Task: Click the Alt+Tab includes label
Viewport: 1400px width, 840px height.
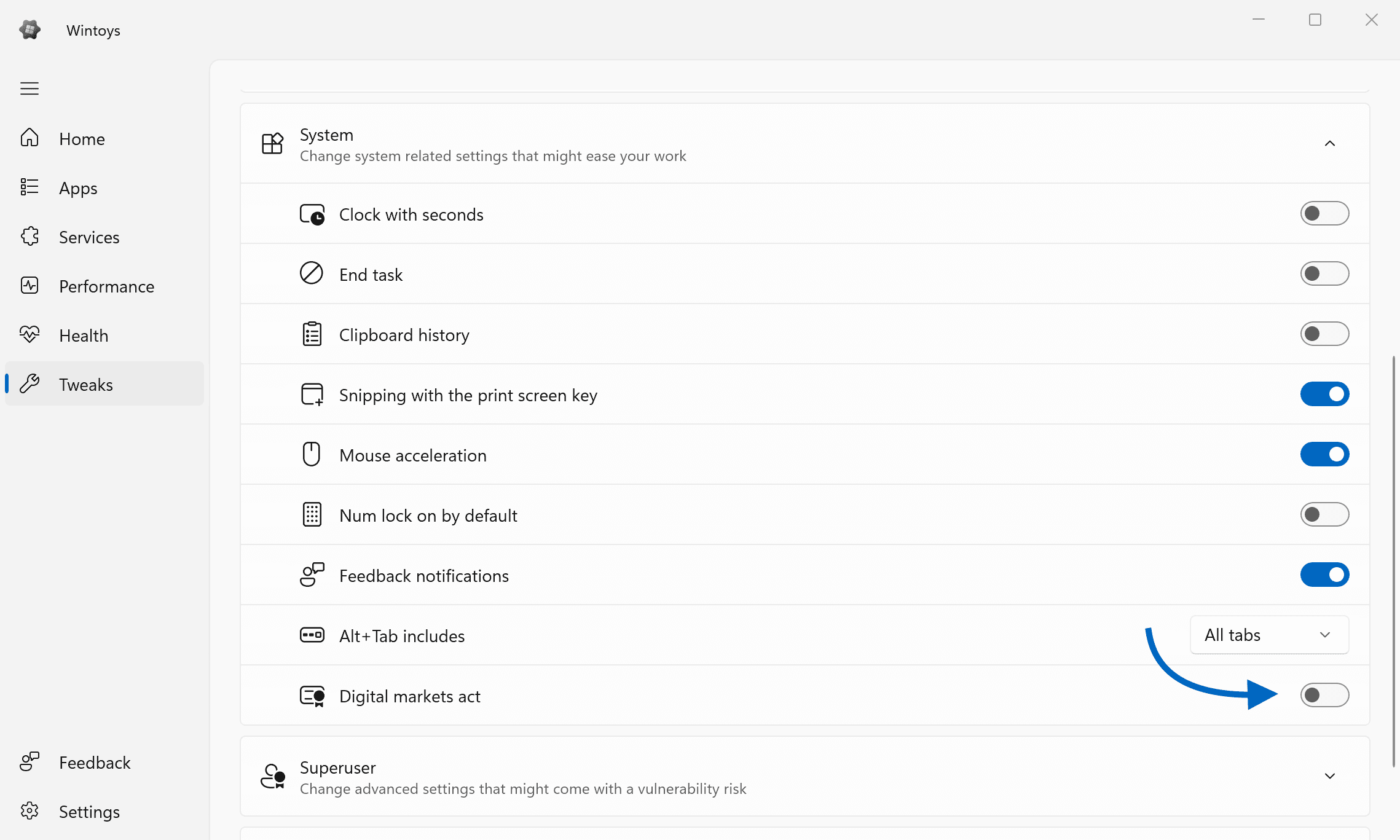Action: (402, 636)
